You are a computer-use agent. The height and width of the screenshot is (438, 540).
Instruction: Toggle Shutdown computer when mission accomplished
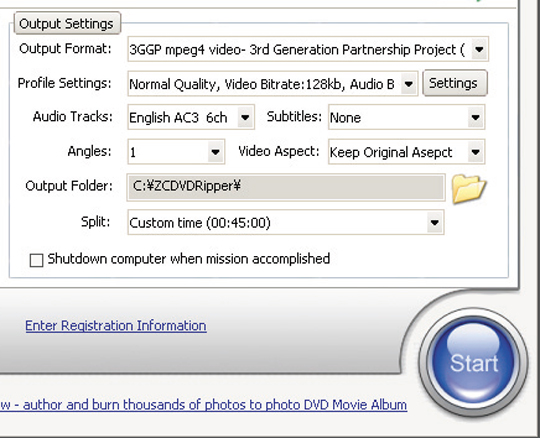click(x=37, y=260)
